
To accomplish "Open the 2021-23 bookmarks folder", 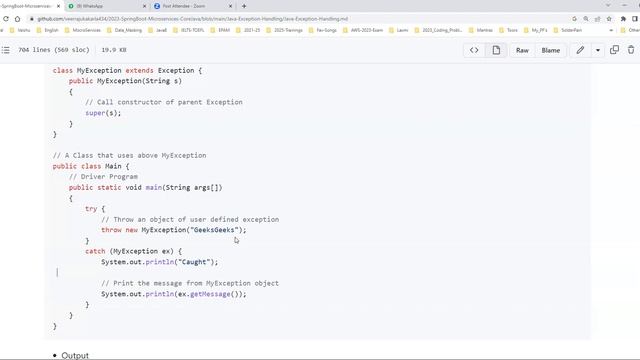I will click(x=248, y=30).
